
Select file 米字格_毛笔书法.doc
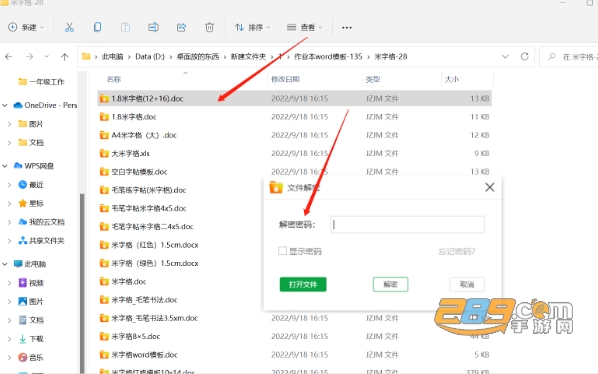coord(138,300)
